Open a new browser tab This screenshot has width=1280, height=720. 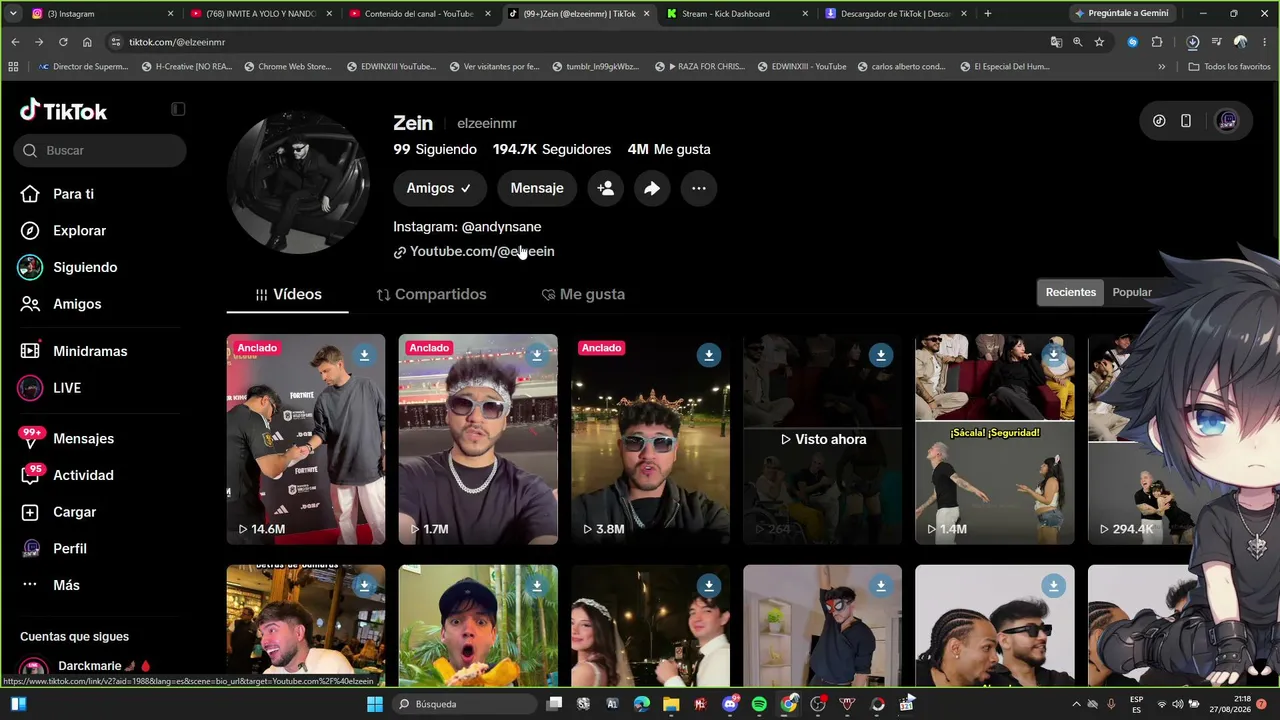click(988, 14)
